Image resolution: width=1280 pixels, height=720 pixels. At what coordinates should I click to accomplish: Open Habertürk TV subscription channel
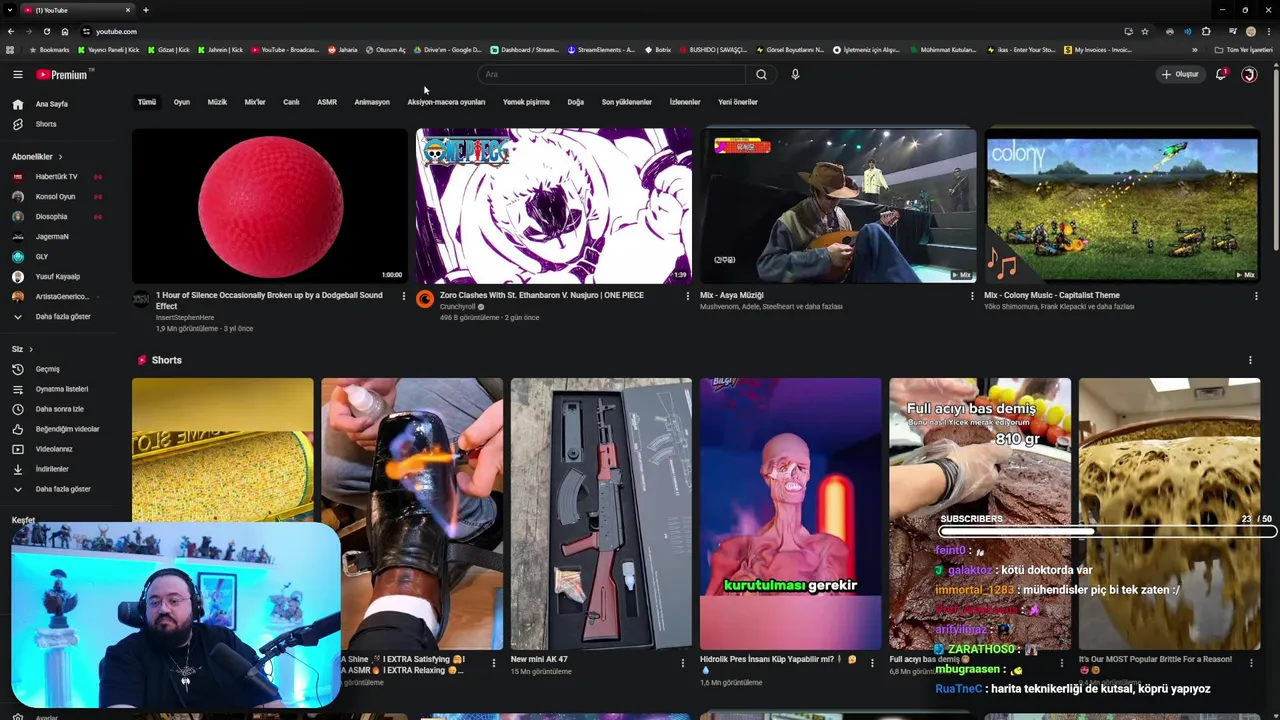point(56,177)
